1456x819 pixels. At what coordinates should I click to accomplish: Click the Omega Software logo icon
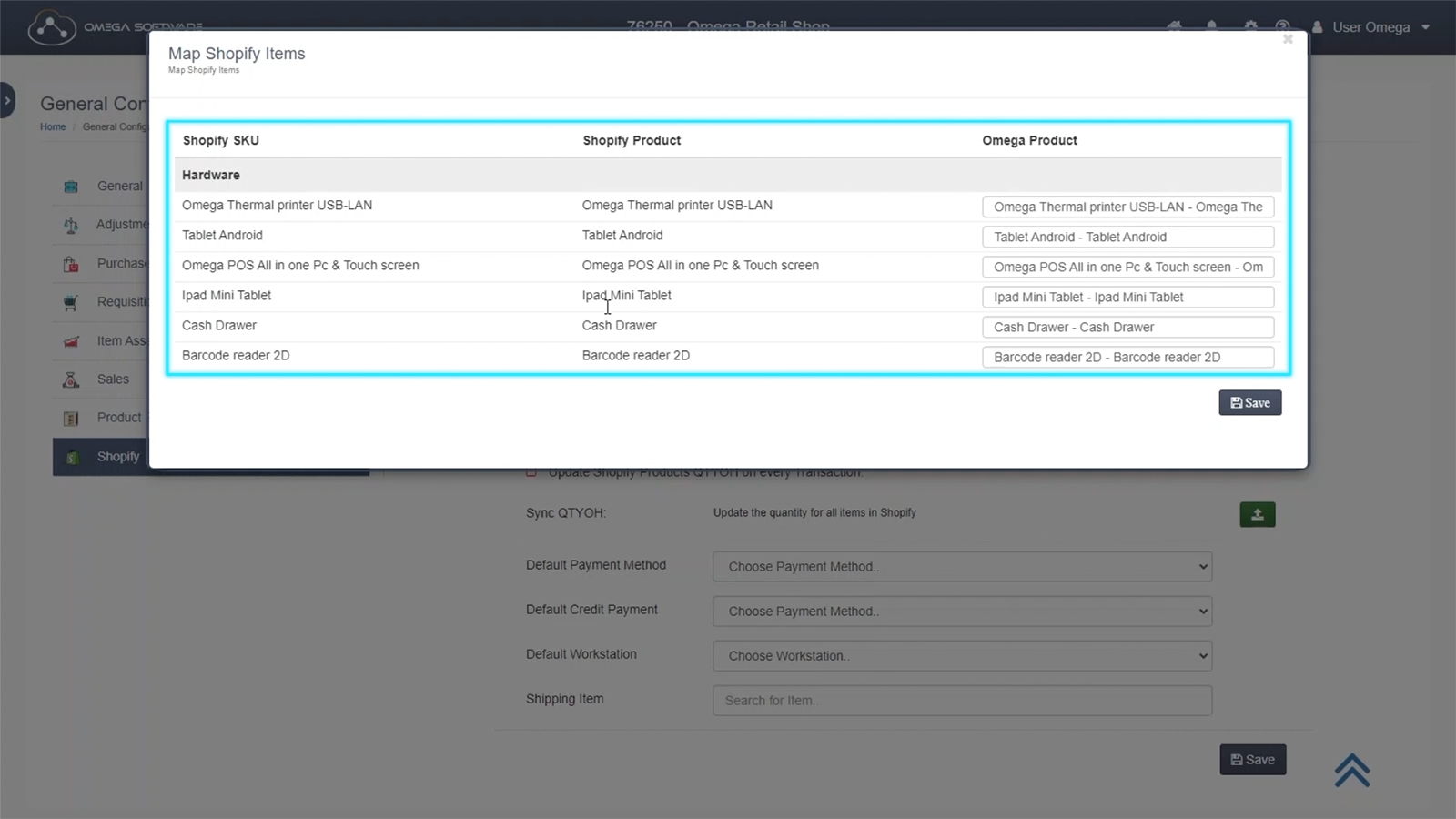coord(52,27)
